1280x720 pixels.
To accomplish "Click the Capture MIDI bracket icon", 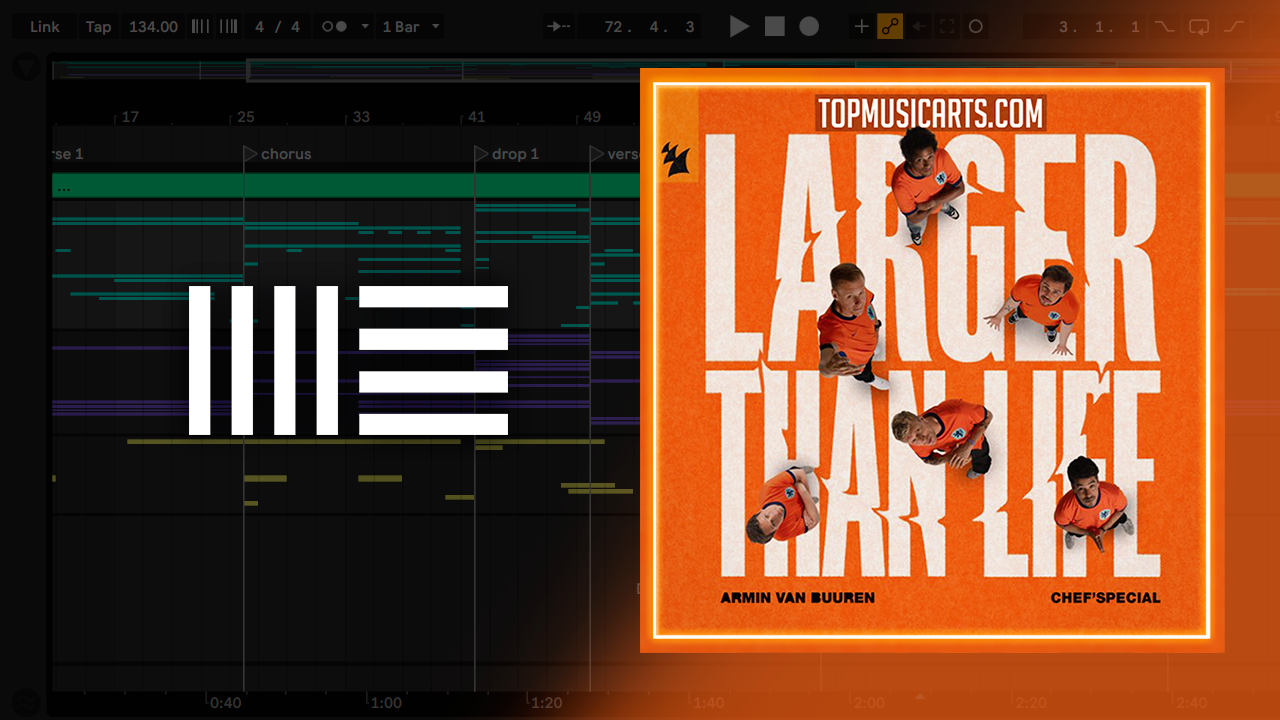I will point(947,27).
